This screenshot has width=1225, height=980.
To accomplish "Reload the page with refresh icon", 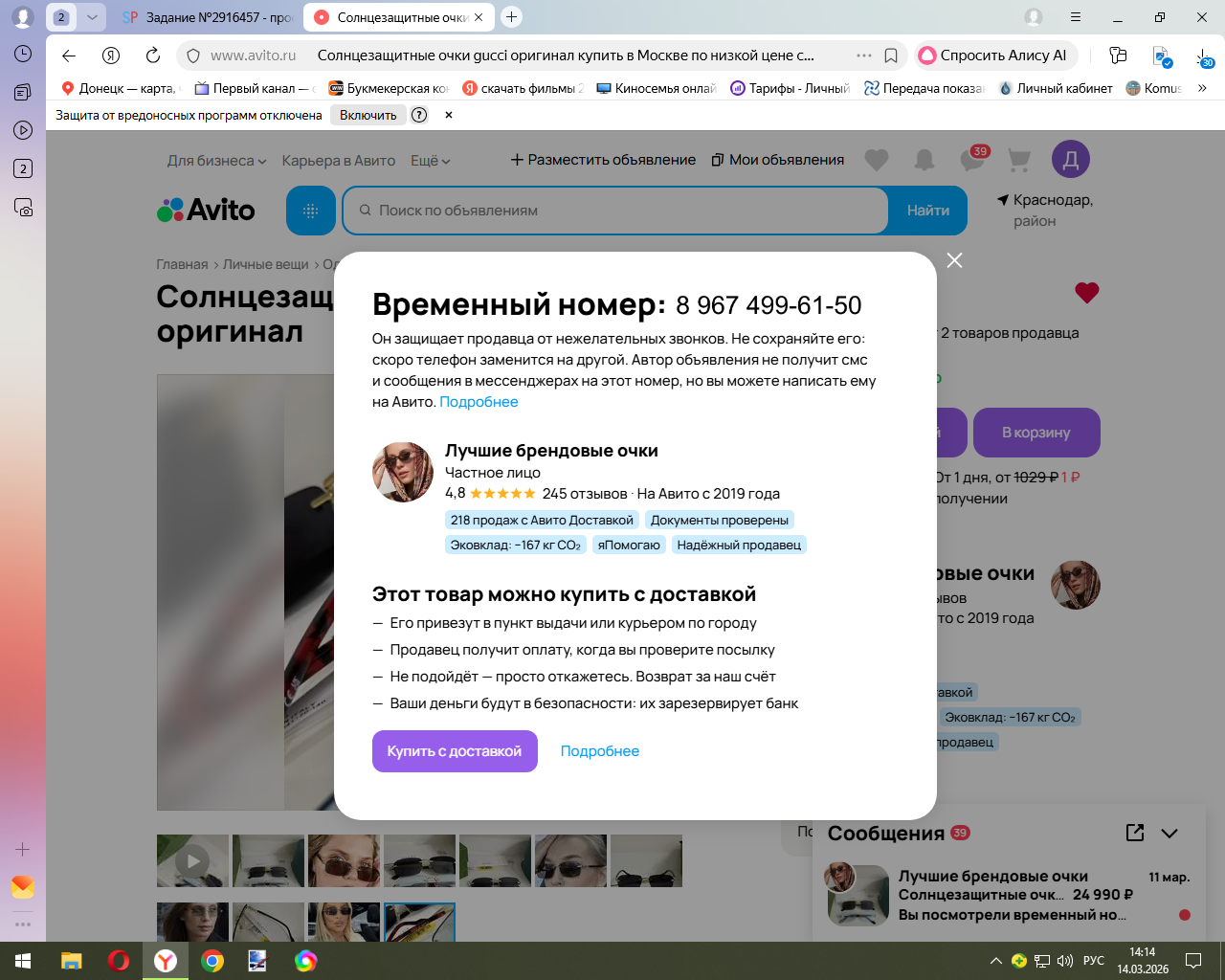I will (153, 56).
